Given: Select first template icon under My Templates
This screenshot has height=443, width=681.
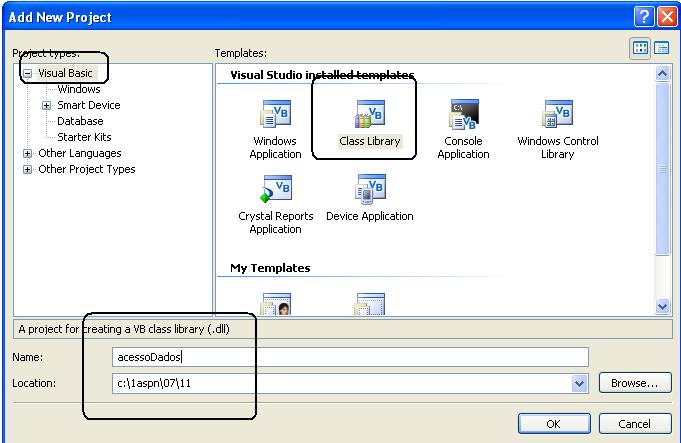Looking at the screenshot, I should pyautogui.click(x=276, y=304).
